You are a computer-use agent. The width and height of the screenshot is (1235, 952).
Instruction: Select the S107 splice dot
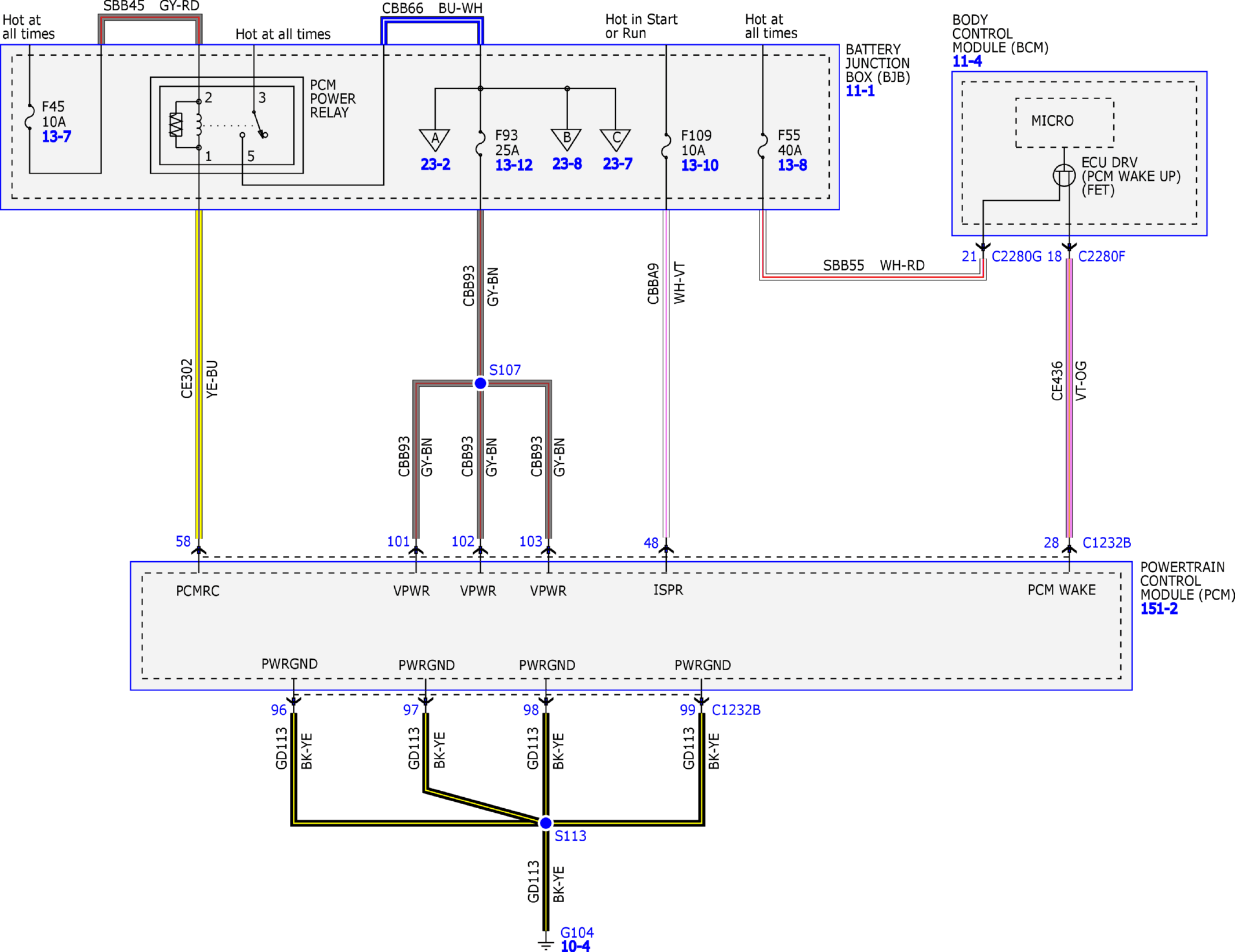click(x=480, y=383)
